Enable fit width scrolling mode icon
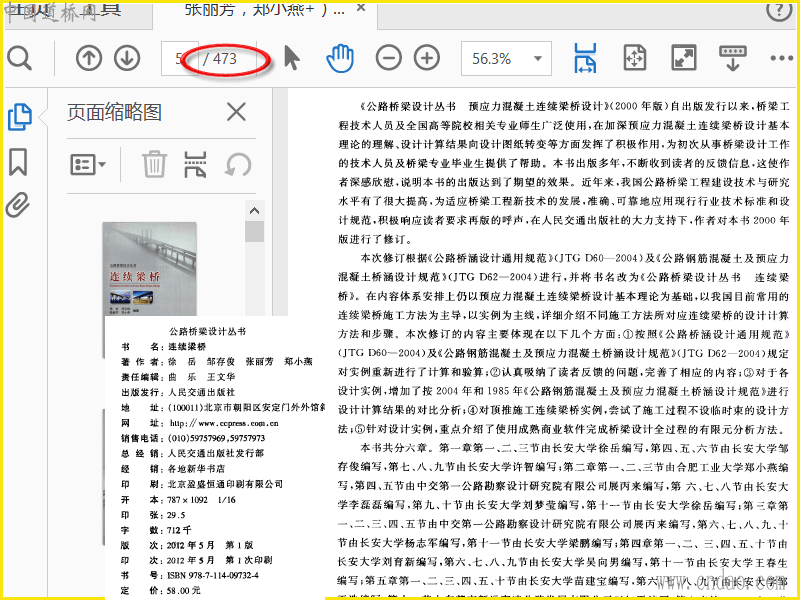 (x=585, y=58)
